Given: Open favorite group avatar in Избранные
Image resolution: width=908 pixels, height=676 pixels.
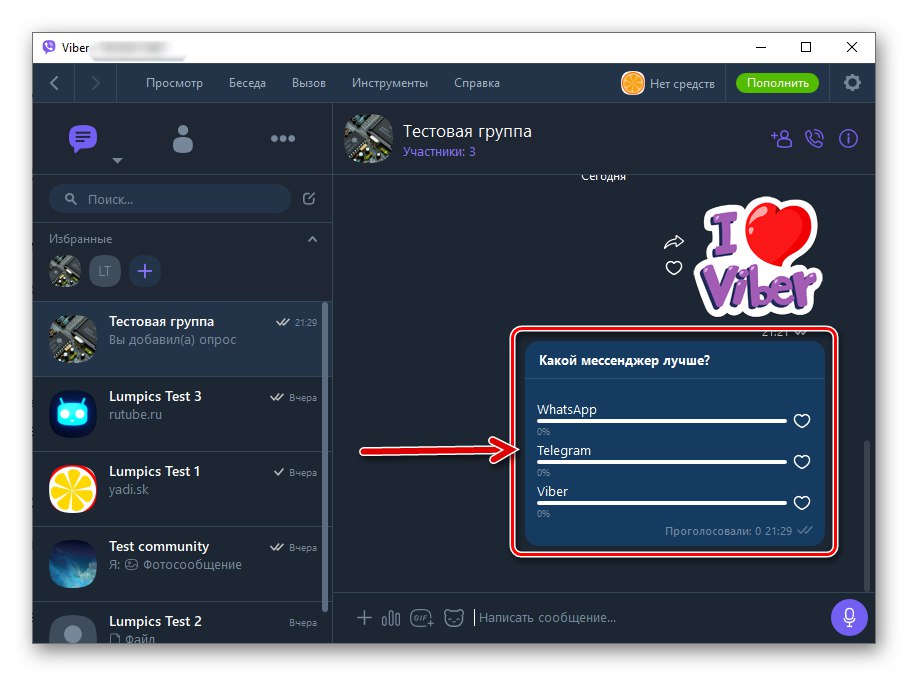Looking at the screenshot, I should coord(65,271).
